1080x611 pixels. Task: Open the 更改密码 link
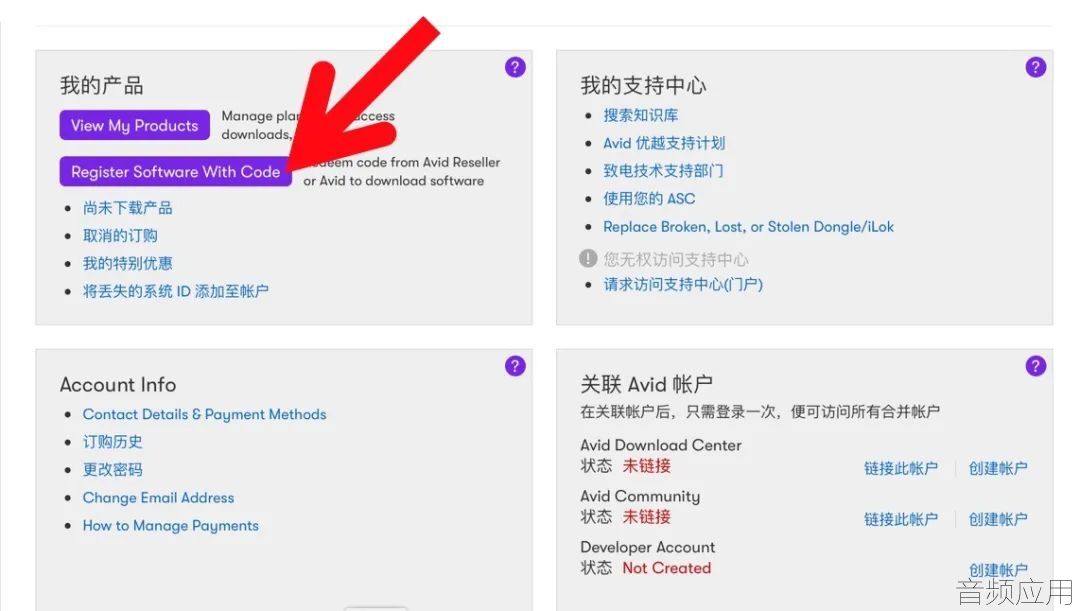(112, 470)
